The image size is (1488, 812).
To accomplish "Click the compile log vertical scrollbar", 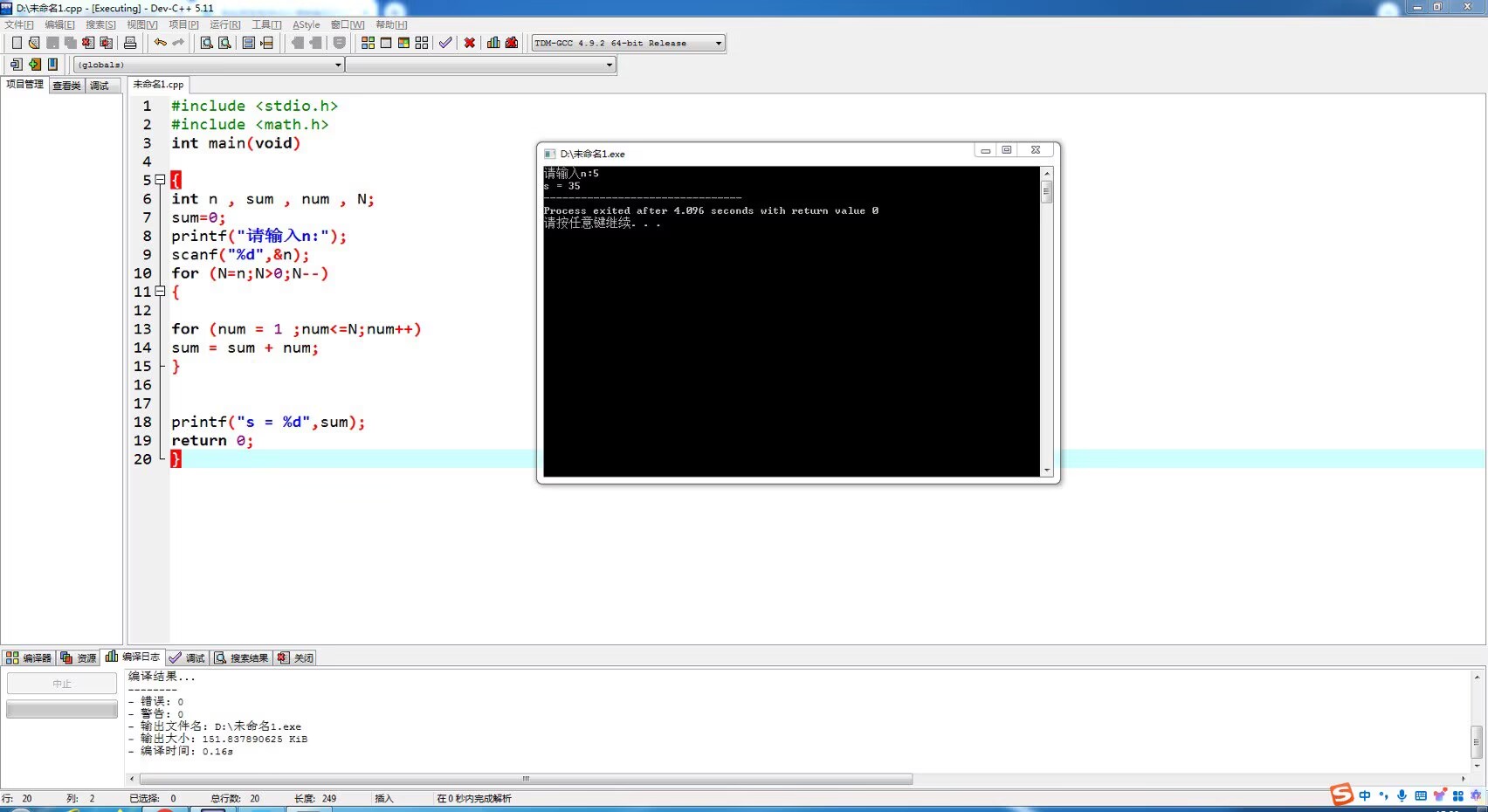I will (1477, 720).
